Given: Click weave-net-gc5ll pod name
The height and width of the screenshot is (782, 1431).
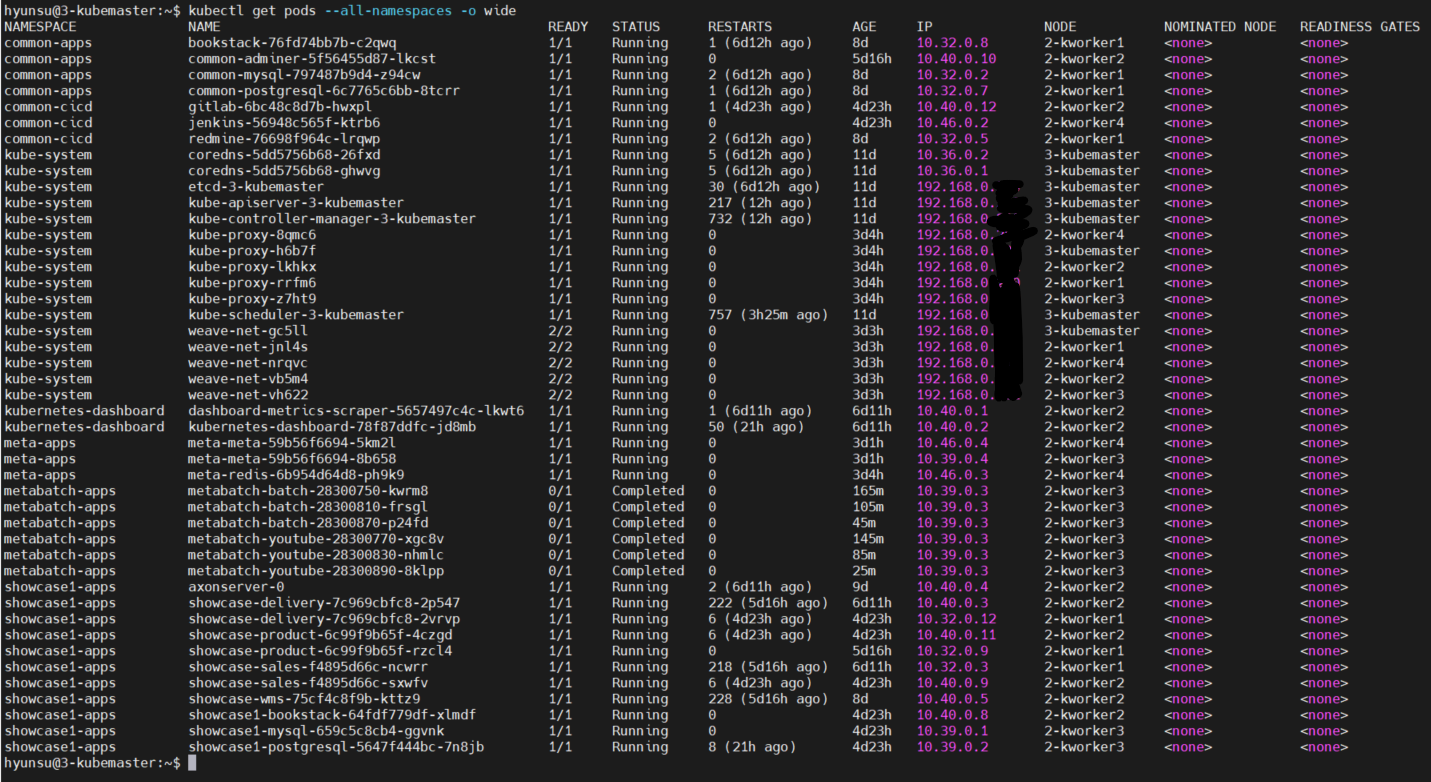Looking at the screenshot, I should 248,331.
